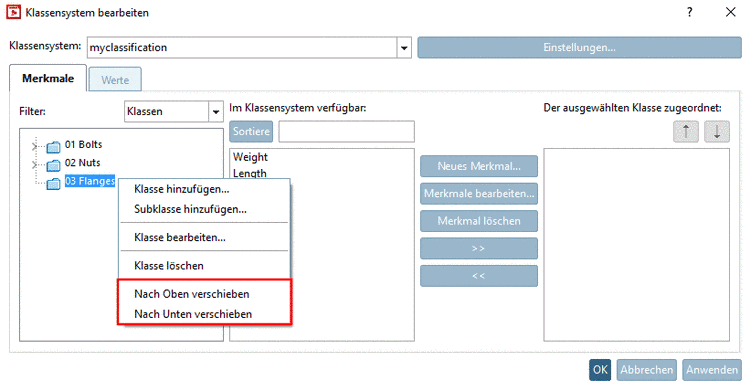Click the move down arrow button

(717, 132)
